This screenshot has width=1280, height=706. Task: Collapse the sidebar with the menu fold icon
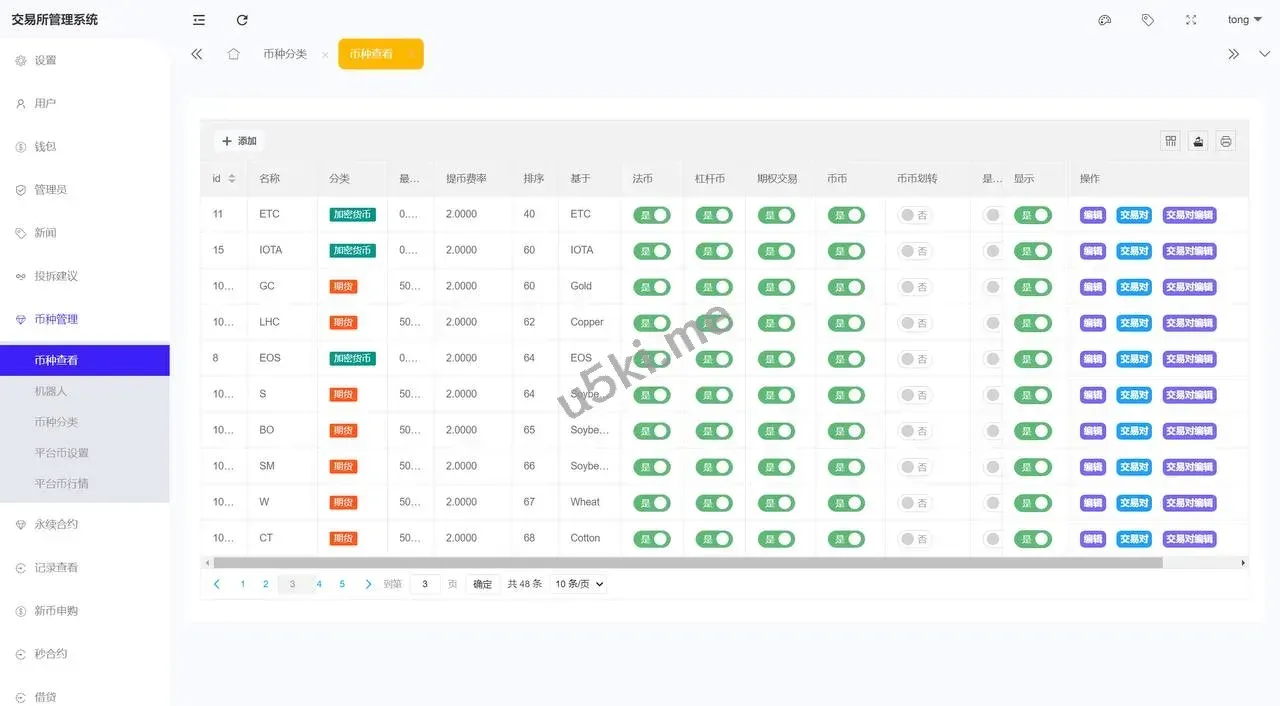point(199,20)
